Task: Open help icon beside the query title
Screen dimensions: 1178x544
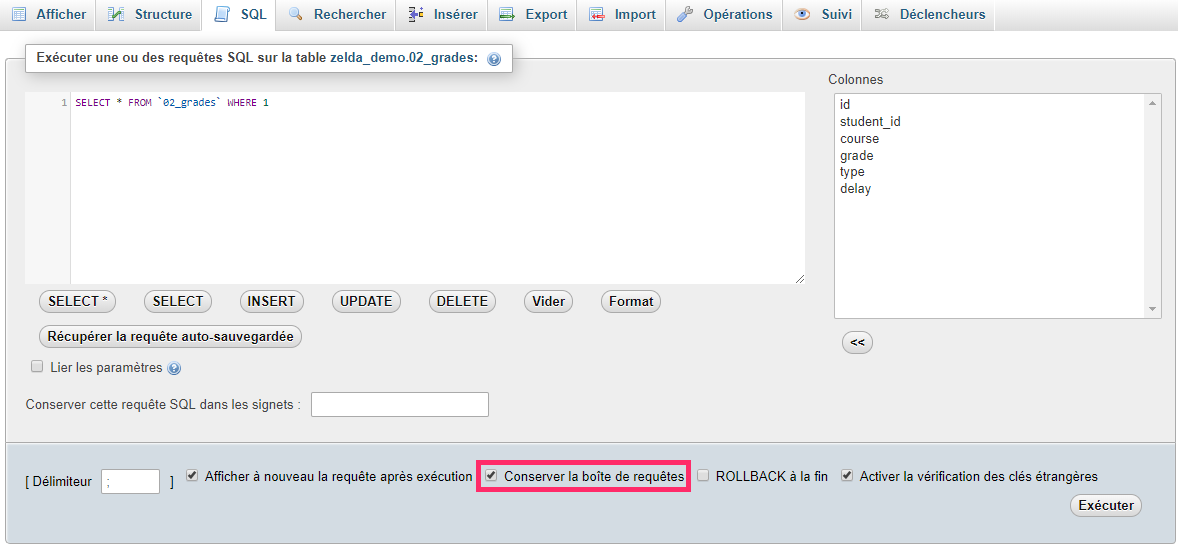Action: pyautogui.click(x=494, y=59)
